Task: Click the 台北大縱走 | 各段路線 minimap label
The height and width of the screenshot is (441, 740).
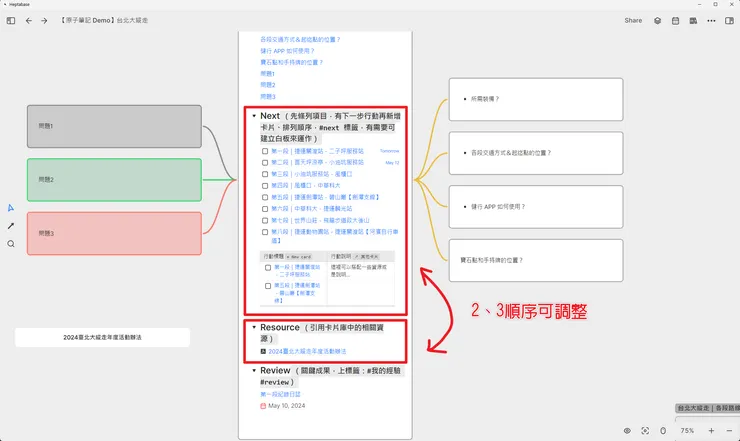Action: click(707, 408)
